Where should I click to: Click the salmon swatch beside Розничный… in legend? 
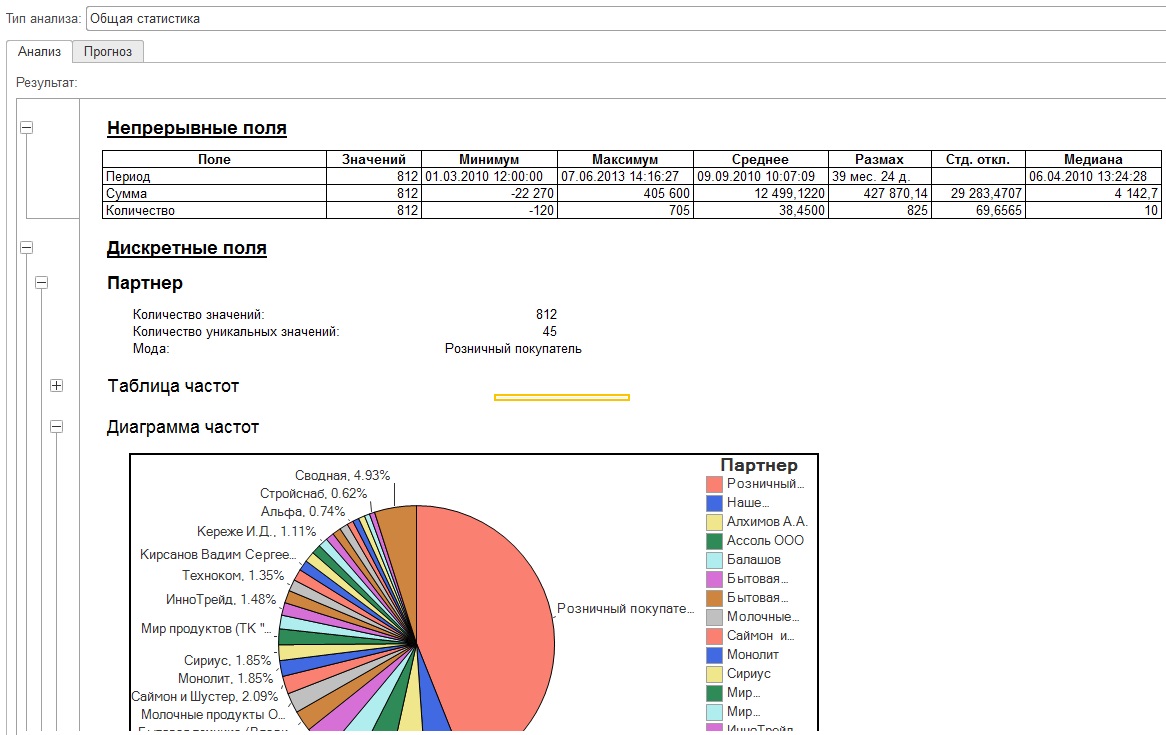pyautogui.click(x=714, y=484)
